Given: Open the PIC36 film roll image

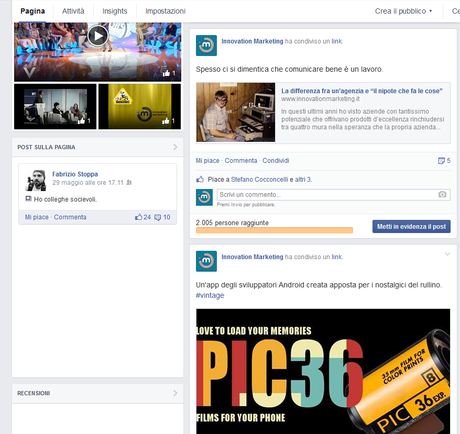Looking at the screenshot, I should pyautogui.click(x=323, y=371).
